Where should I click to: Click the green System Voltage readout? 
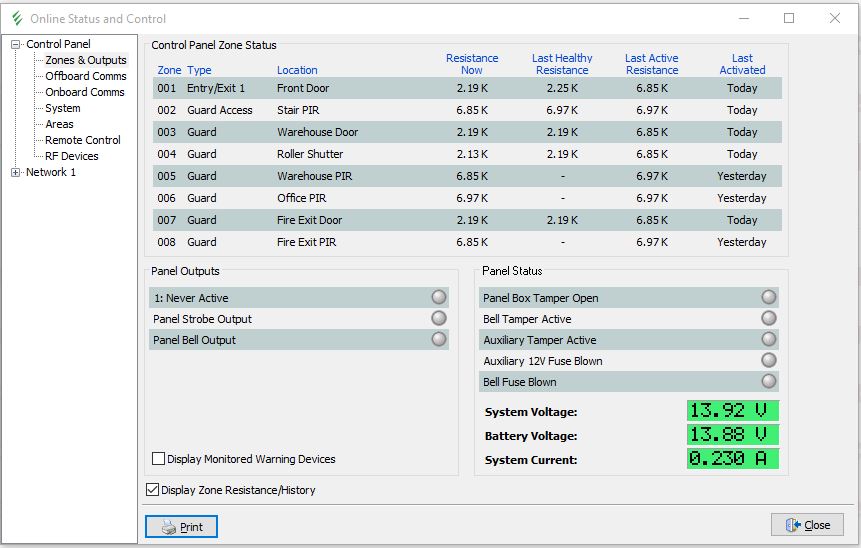[x=732, y=411]
